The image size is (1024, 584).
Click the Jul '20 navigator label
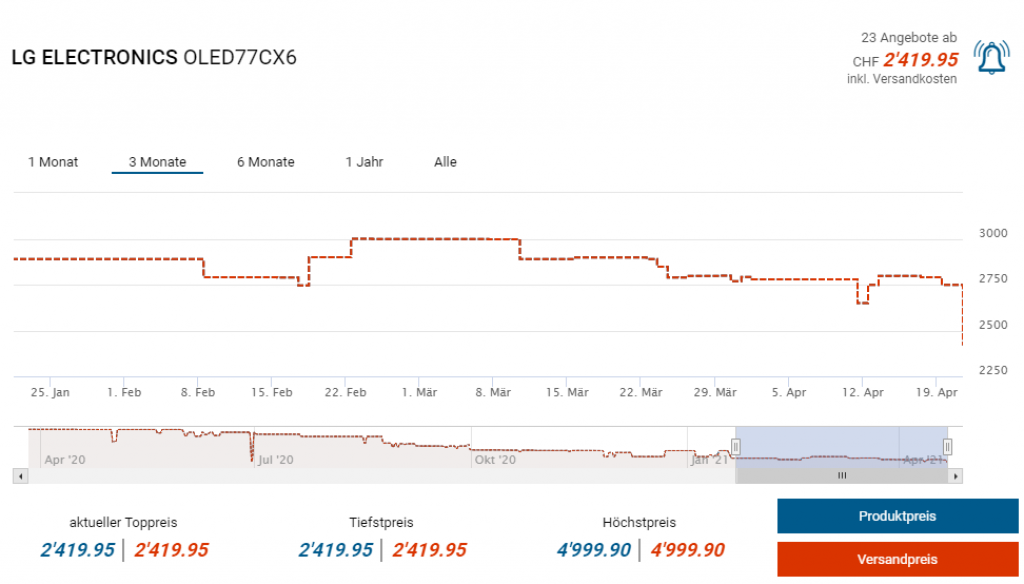pos(276,460)
